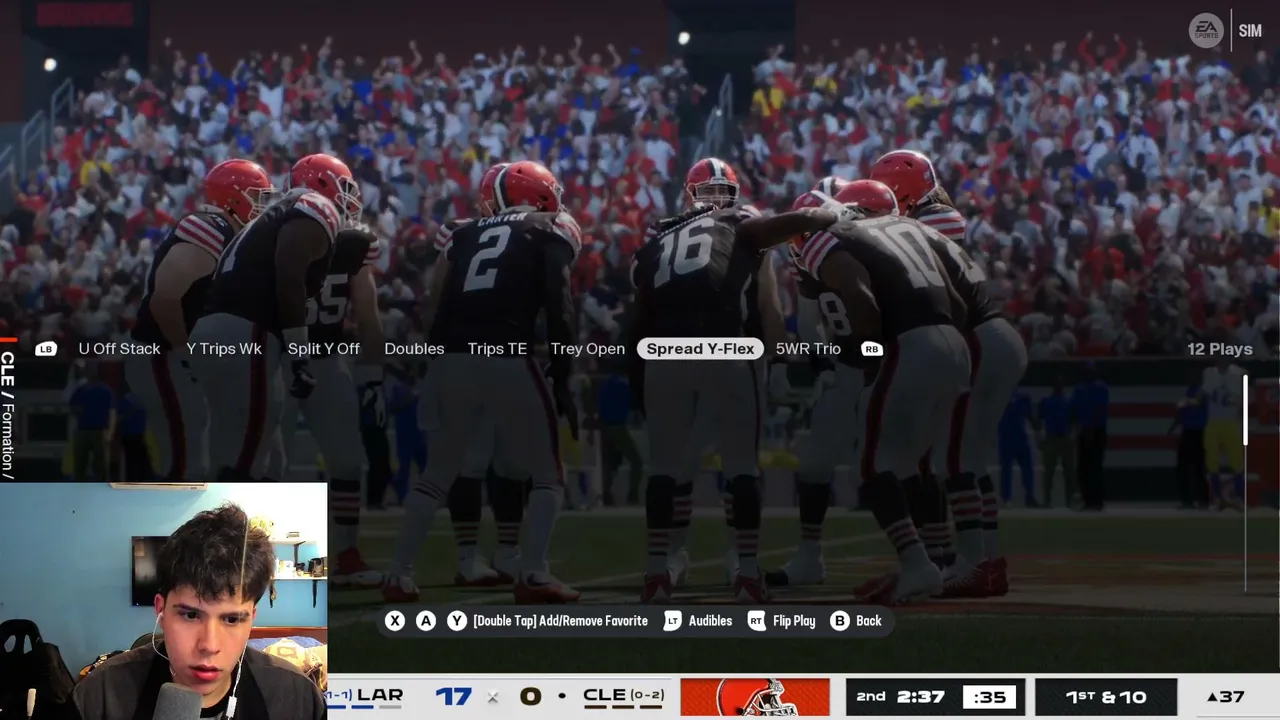Choose the Split Y Off formation

click(x=323, y=349)
